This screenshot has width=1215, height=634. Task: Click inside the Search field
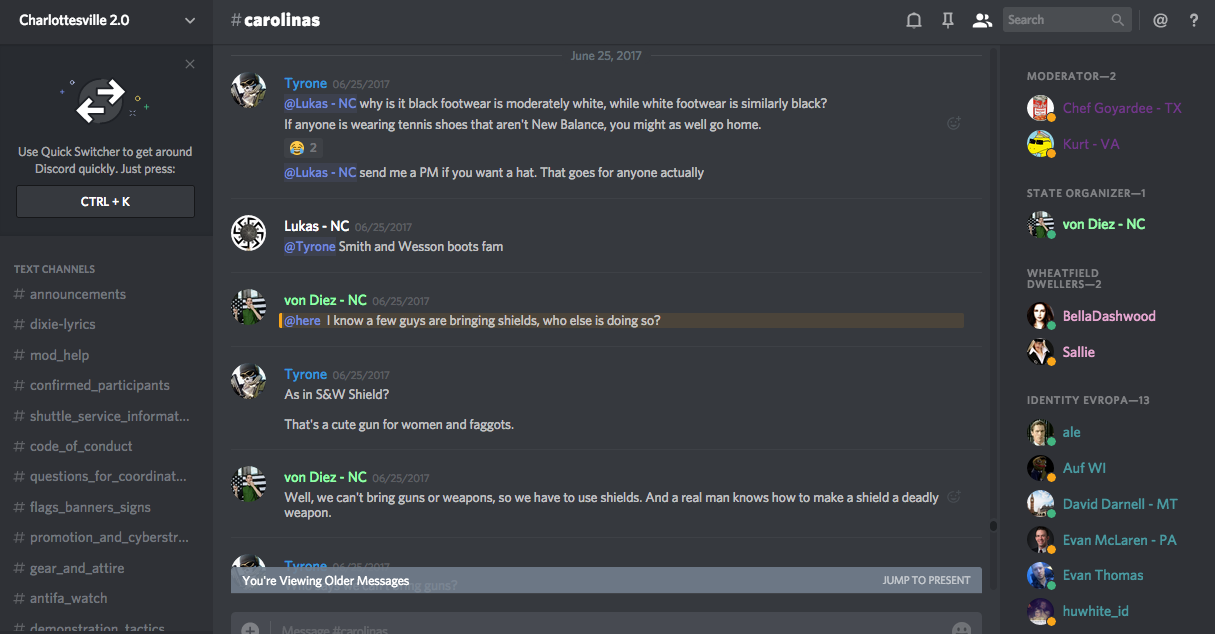pyautogui.click(x=1058, y=20)
